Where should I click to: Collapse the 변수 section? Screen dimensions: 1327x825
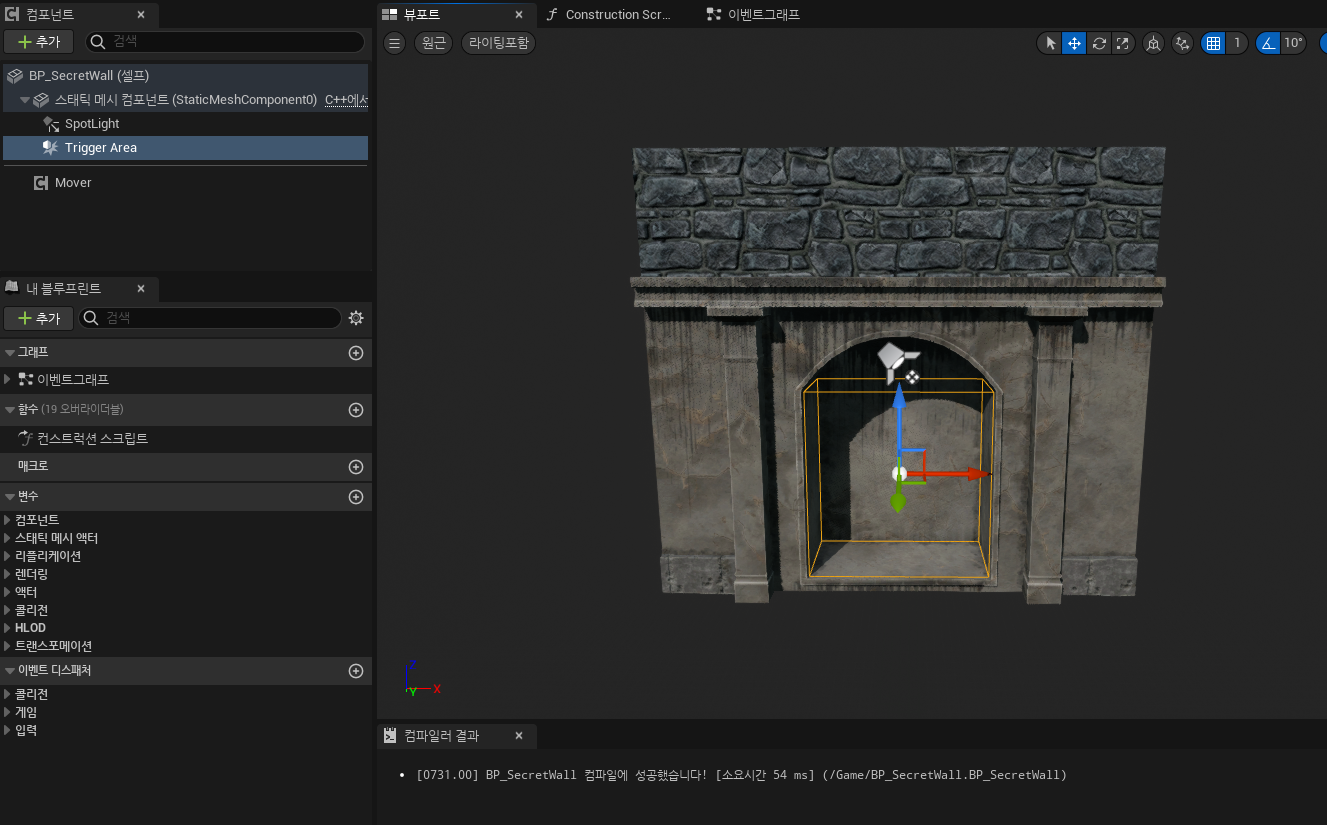click(x=10, y=496)
